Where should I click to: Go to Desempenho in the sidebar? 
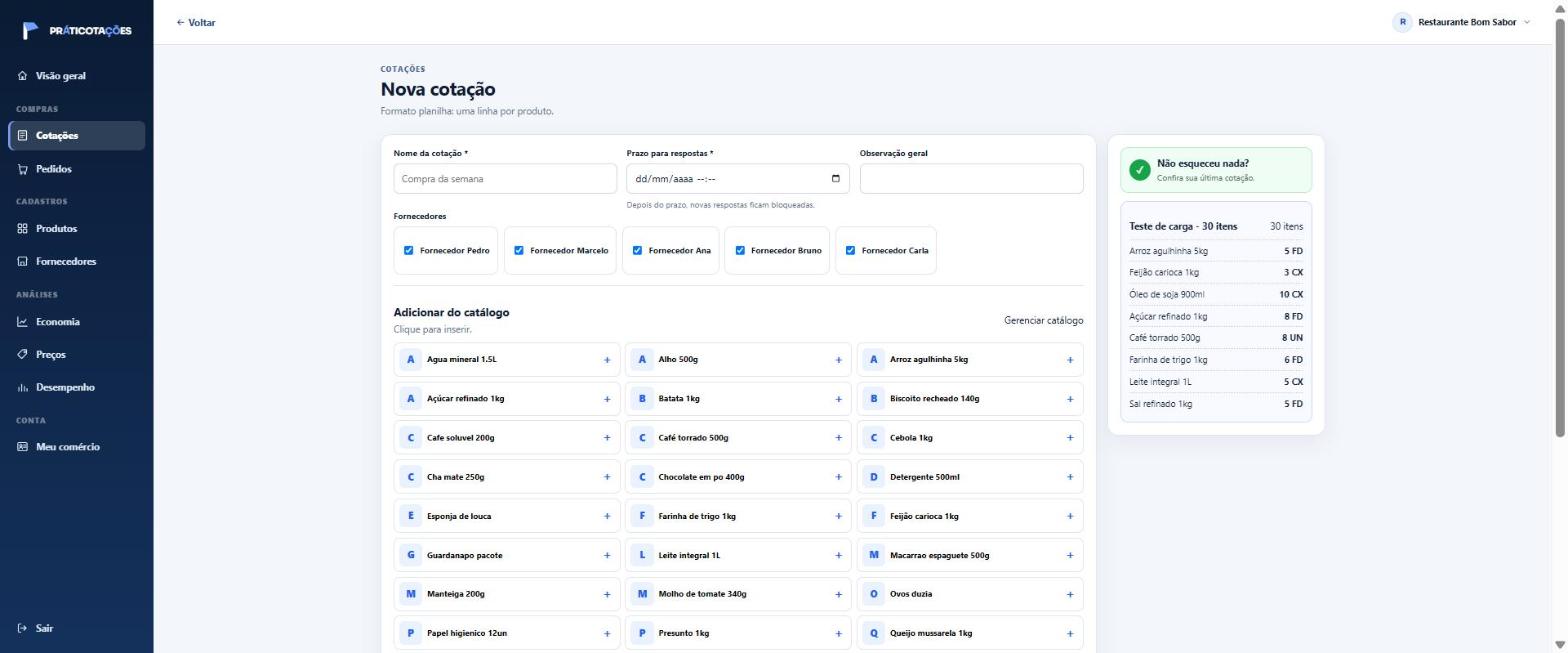click(76, 388)
